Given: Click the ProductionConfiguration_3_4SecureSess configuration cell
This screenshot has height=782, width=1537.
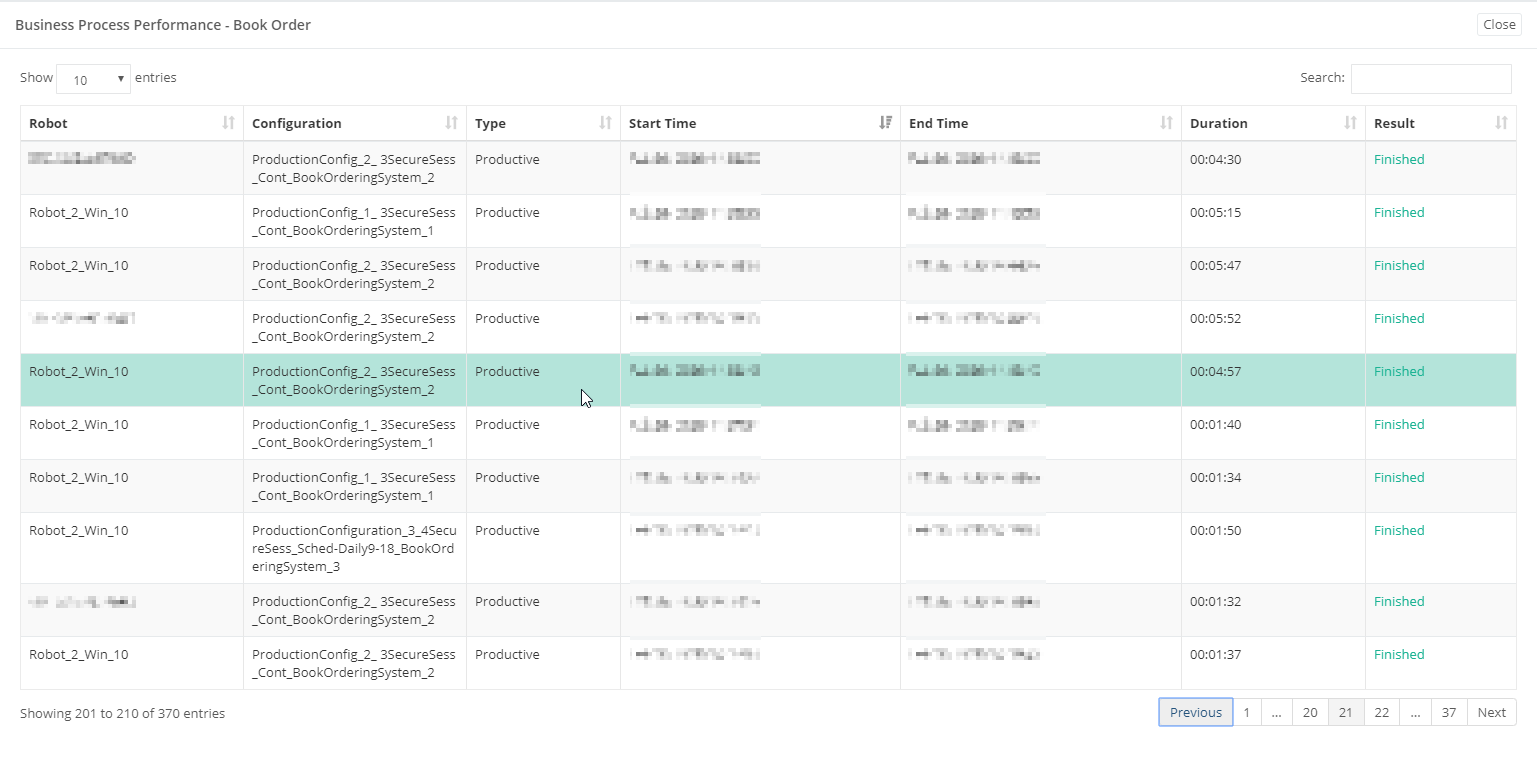Looking at the screenshot, I should tap(354, 548).
